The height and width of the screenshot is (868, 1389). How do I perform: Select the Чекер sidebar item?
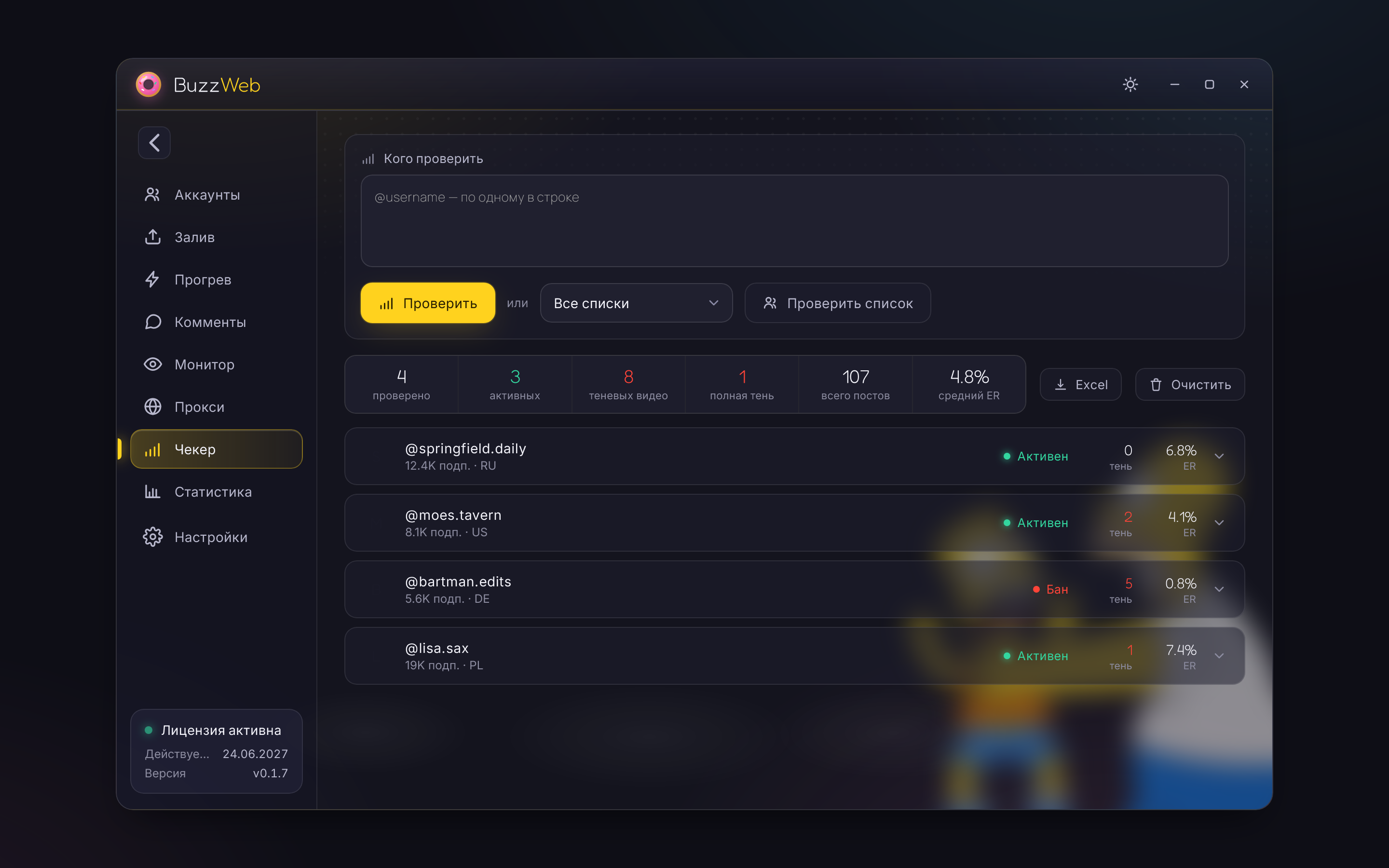[x=217, y=449]
